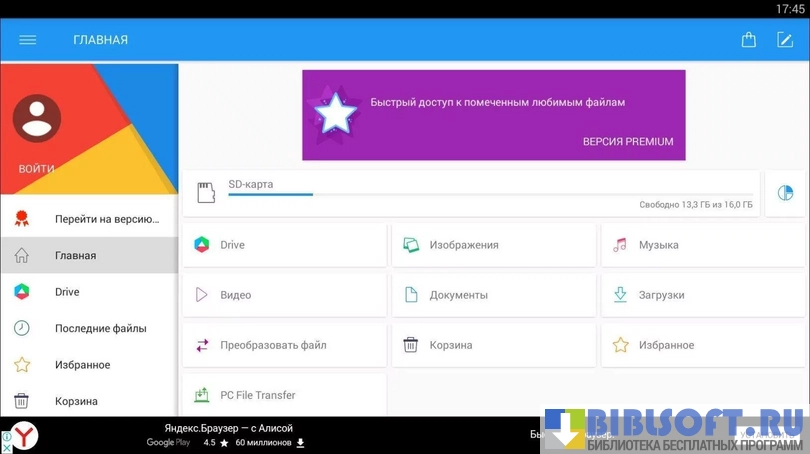Screen dimensions: 810x454
Task: Open the Изображения category tile
Action: click(x=493, y=245)
